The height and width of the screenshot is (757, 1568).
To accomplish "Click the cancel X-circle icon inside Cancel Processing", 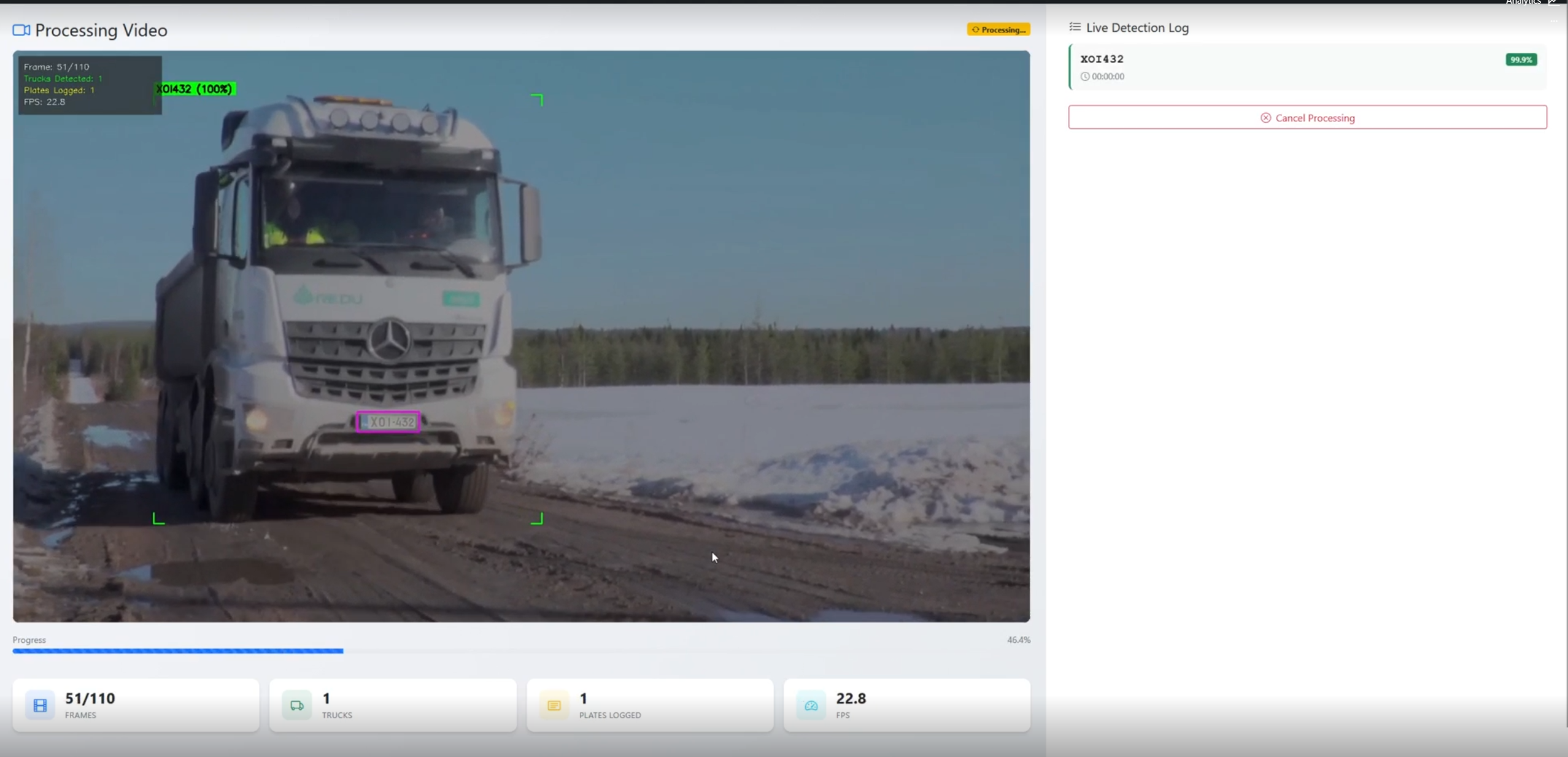I will (x=1266, y=117).
